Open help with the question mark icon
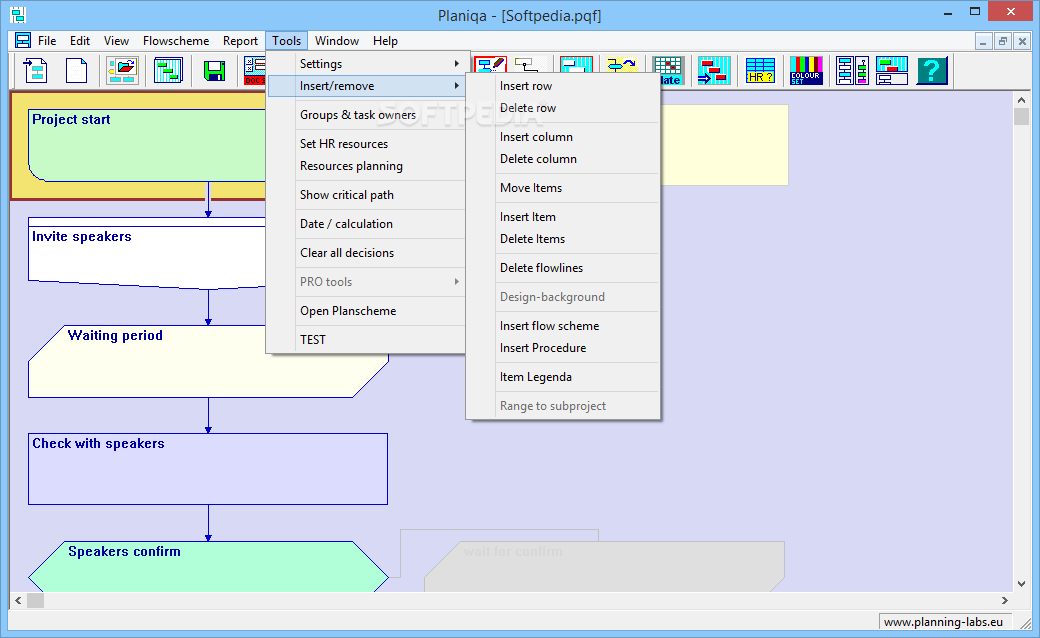The height and width of the screenshot is (638, 1040). [x=932, y=70]
